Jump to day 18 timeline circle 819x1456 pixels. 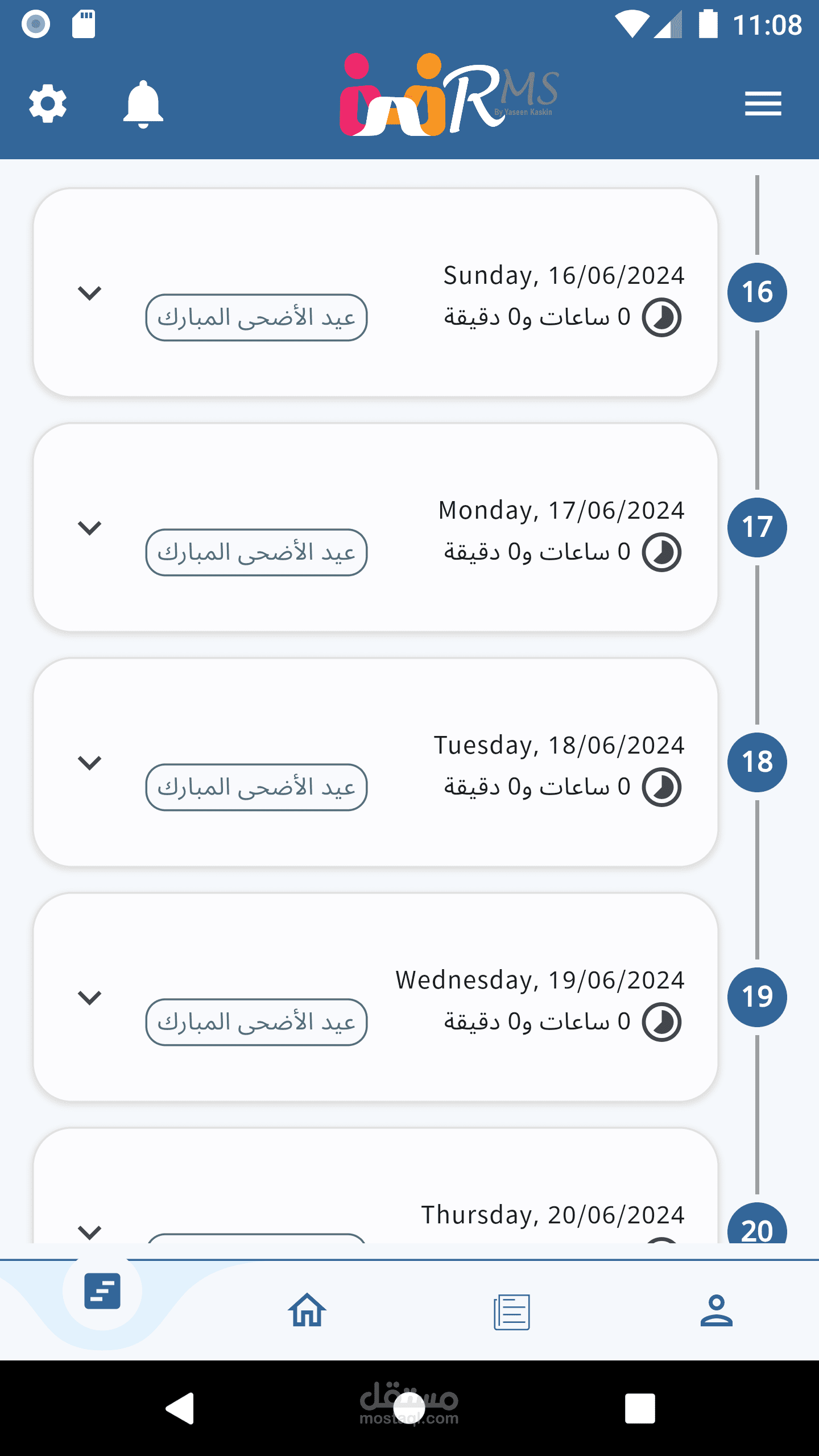click(x=757, y=762)
